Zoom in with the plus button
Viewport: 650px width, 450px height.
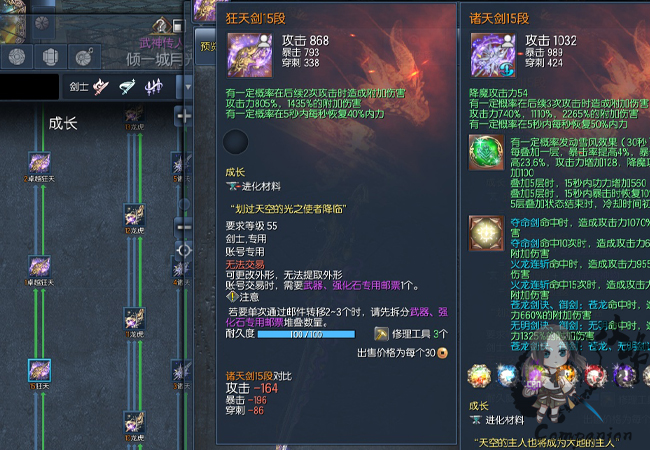coord(184,116)
